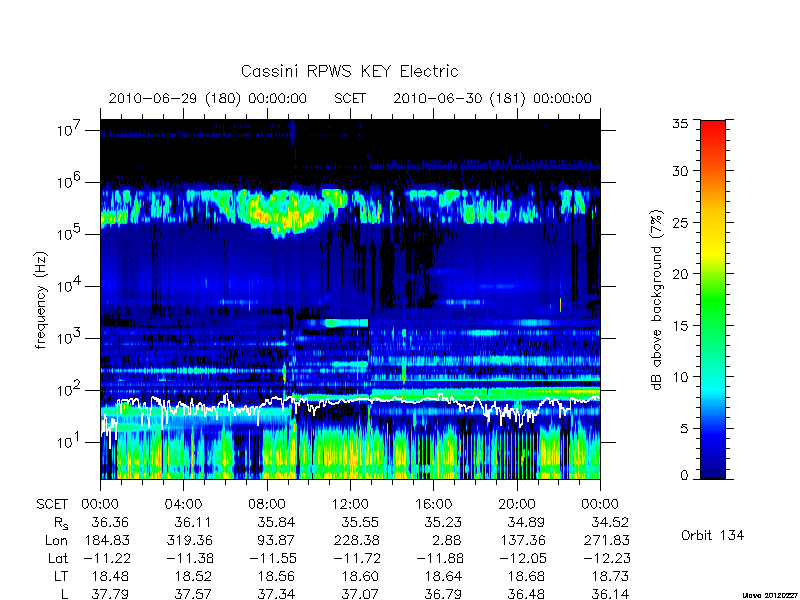The height and width of the screenshot is (600, 800).
Task: Select the end date '2010-06-30 (181) 00:00:00'
Action: pyautogui.click(x=492, y=98)
